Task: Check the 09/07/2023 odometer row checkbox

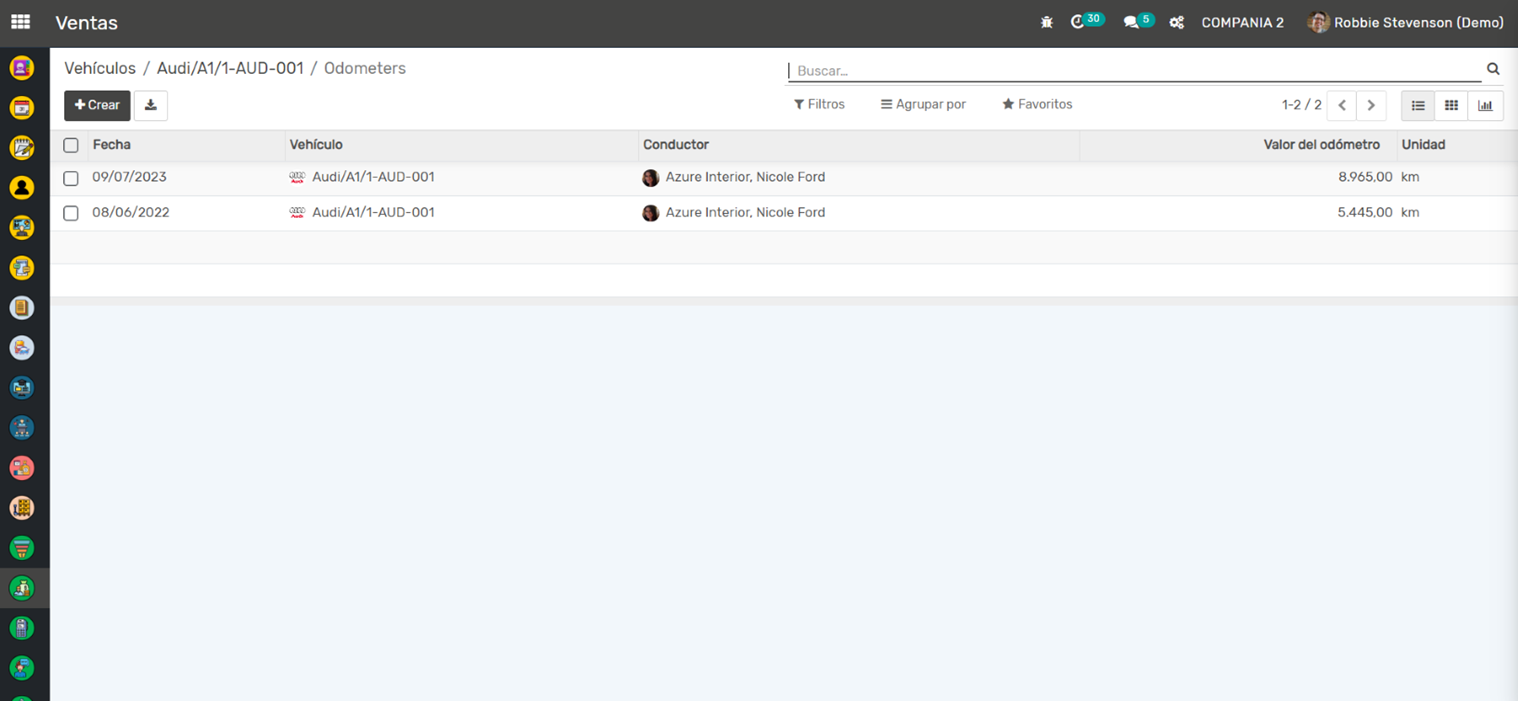Action: [x=71, y=178]
